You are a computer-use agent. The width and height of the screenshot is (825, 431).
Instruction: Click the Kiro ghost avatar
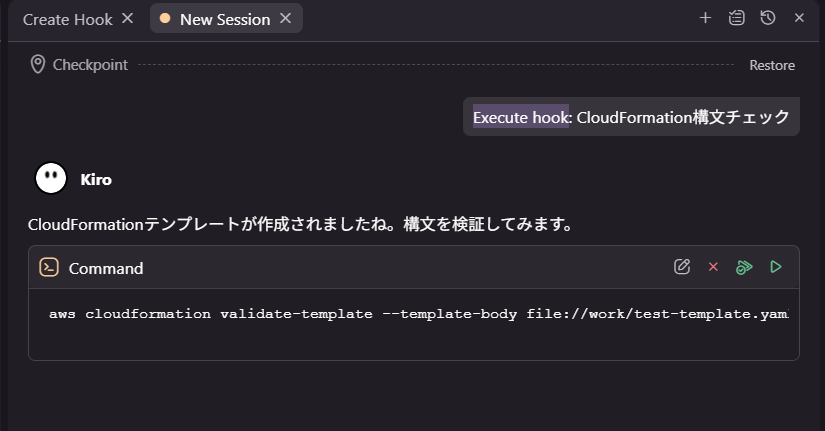coord(50,179)
